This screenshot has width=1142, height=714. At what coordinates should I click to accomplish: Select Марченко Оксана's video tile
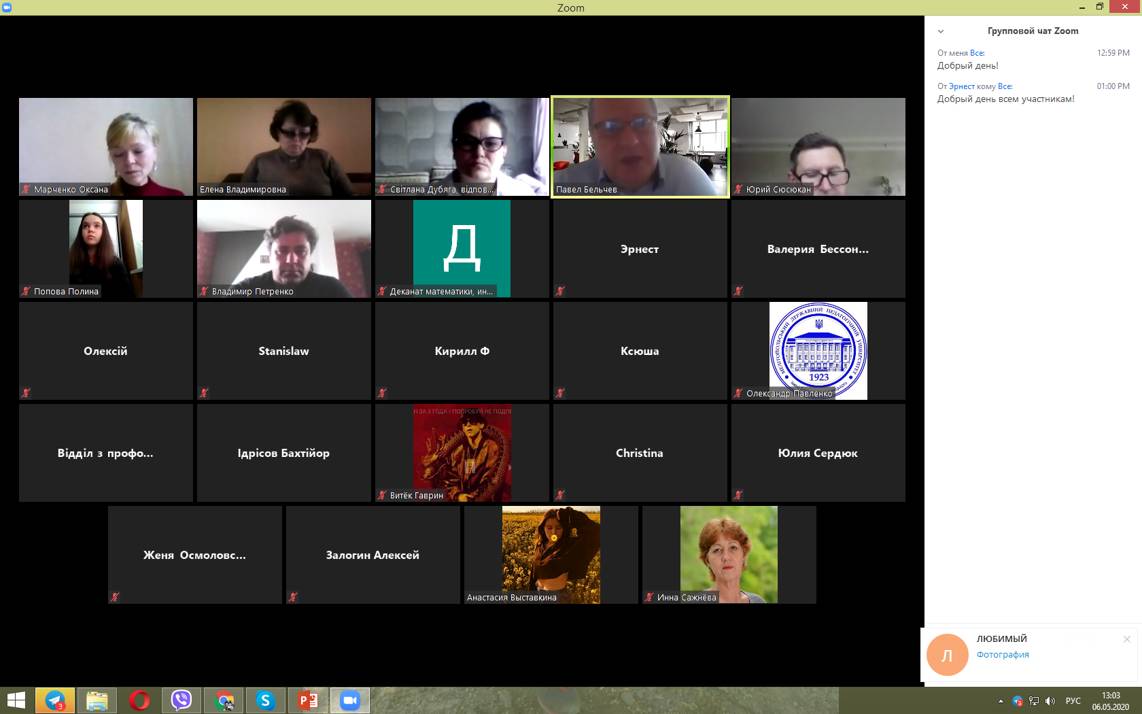coord(106,146)
